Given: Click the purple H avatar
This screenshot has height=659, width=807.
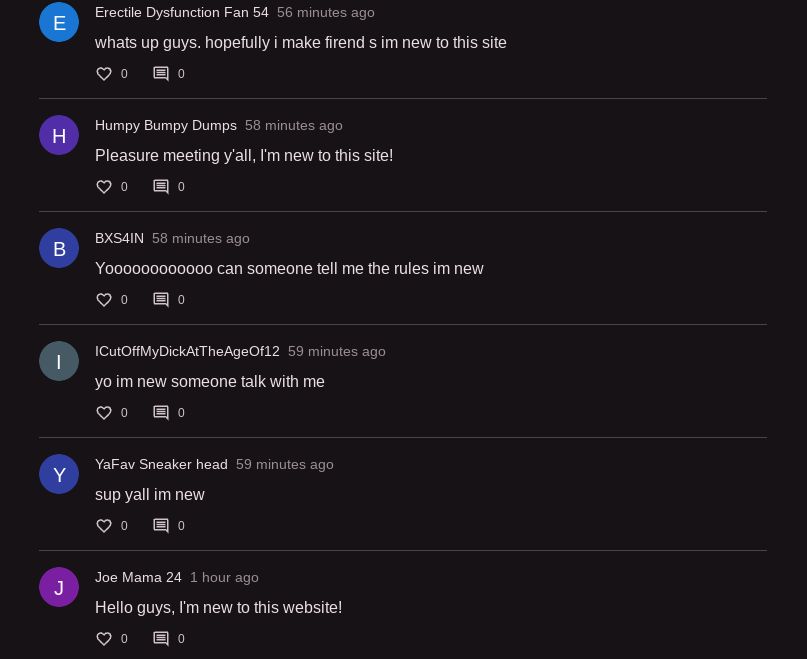Looking at the screenshot, I should (59, 135).
